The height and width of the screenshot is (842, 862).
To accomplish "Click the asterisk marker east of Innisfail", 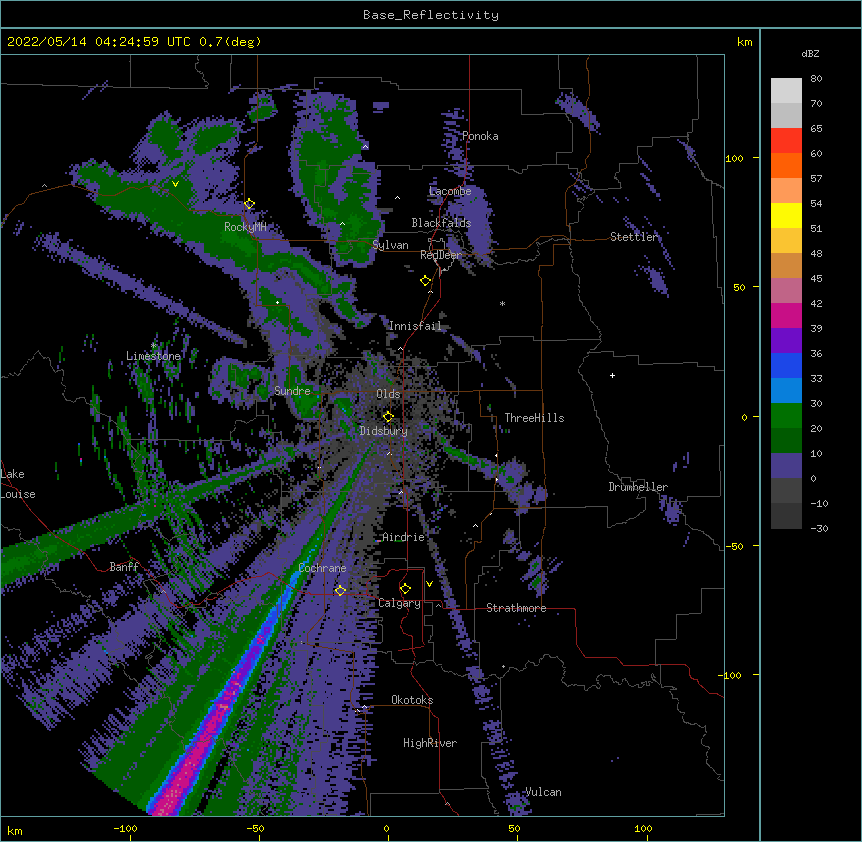I will [502, 303].
